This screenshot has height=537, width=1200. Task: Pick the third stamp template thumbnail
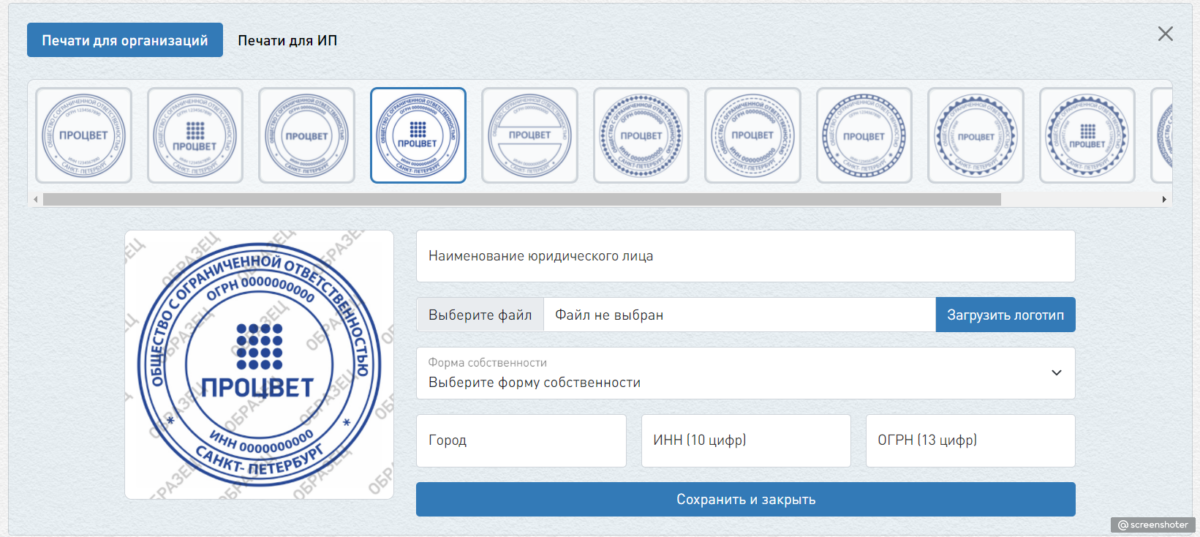tap(307, 135)
